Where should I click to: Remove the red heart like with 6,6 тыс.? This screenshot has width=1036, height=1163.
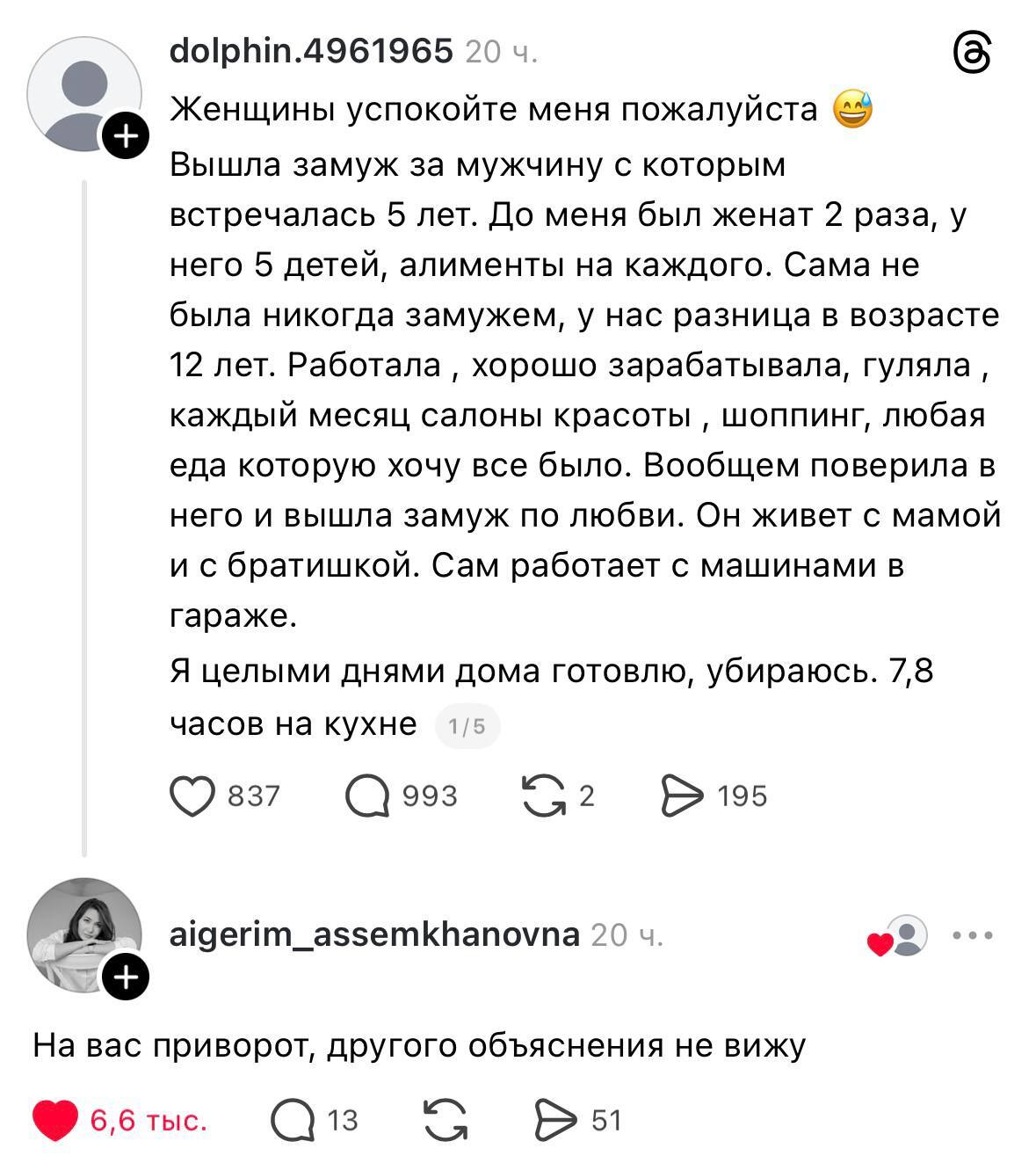[x=55, y=1120]
